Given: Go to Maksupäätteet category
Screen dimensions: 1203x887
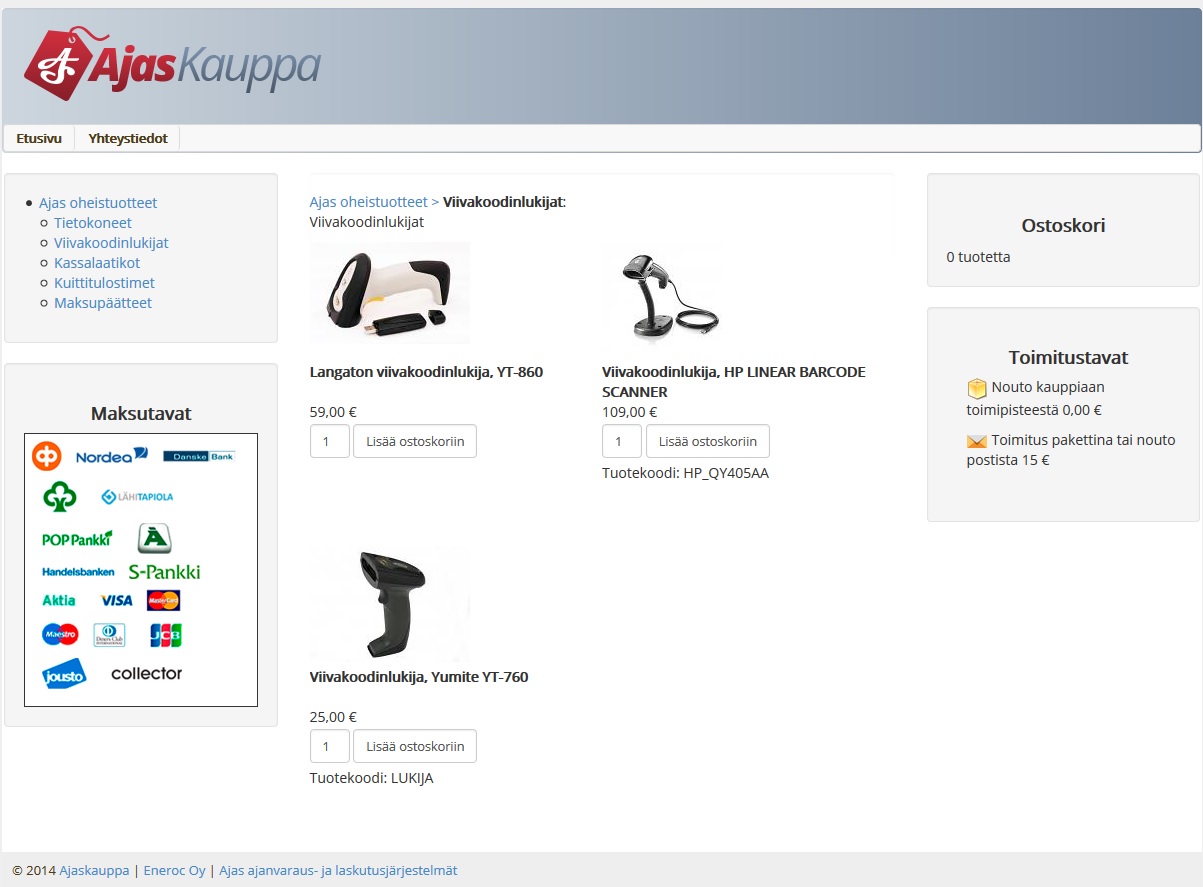Looking at the screenshot, I should [x=103, y=303].
